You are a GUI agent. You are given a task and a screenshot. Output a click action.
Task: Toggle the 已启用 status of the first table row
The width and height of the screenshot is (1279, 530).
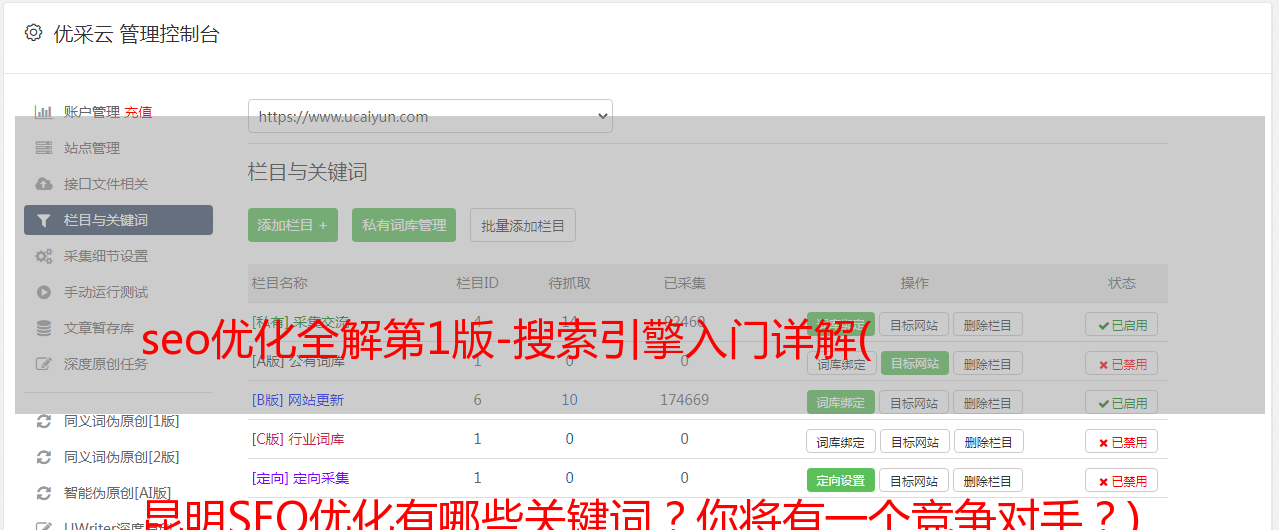click(1122, 325)
